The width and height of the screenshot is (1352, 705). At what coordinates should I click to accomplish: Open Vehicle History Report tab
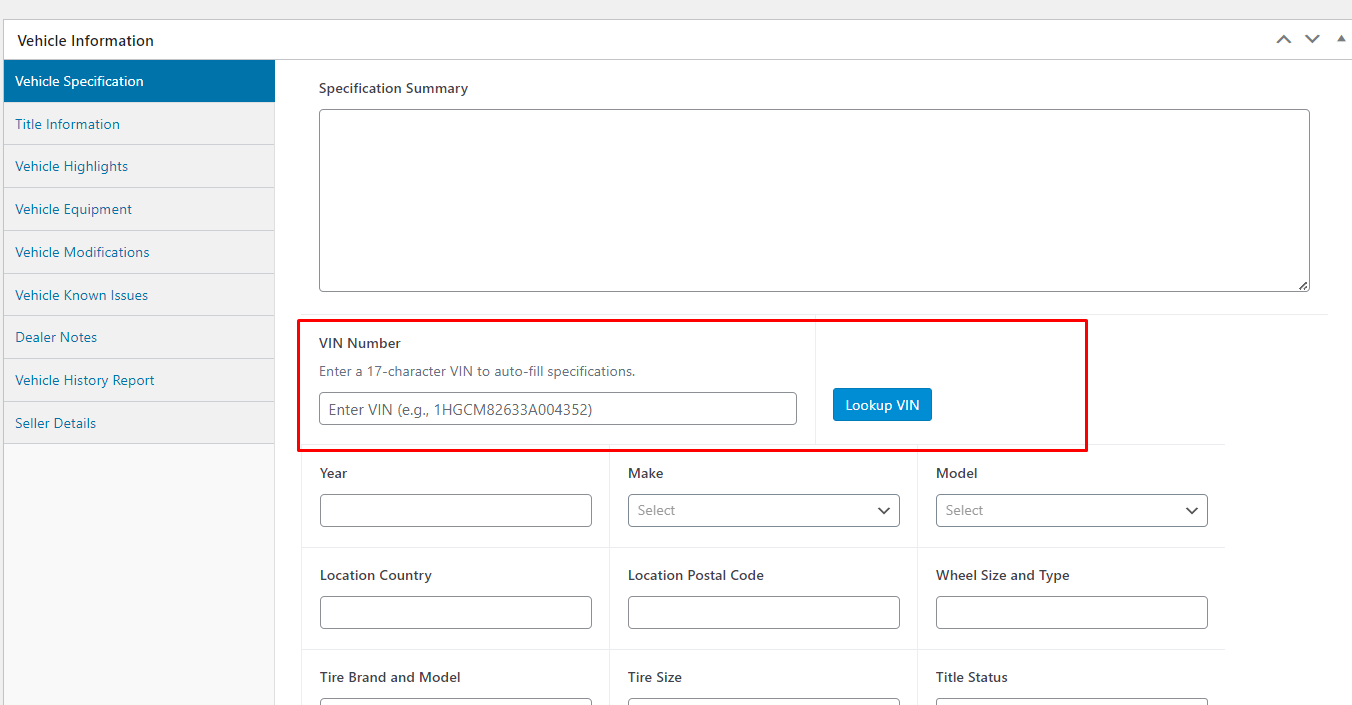(x=139, y=380)
